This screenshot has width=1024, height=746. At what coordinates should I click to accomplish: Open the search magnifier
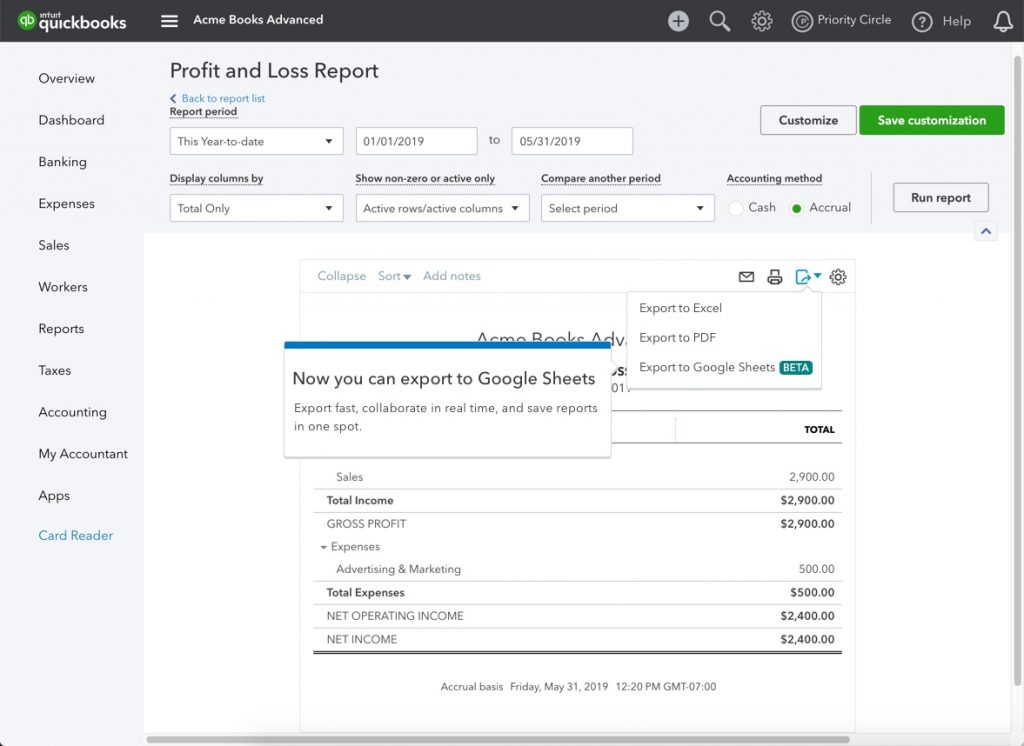pos(719,21)
